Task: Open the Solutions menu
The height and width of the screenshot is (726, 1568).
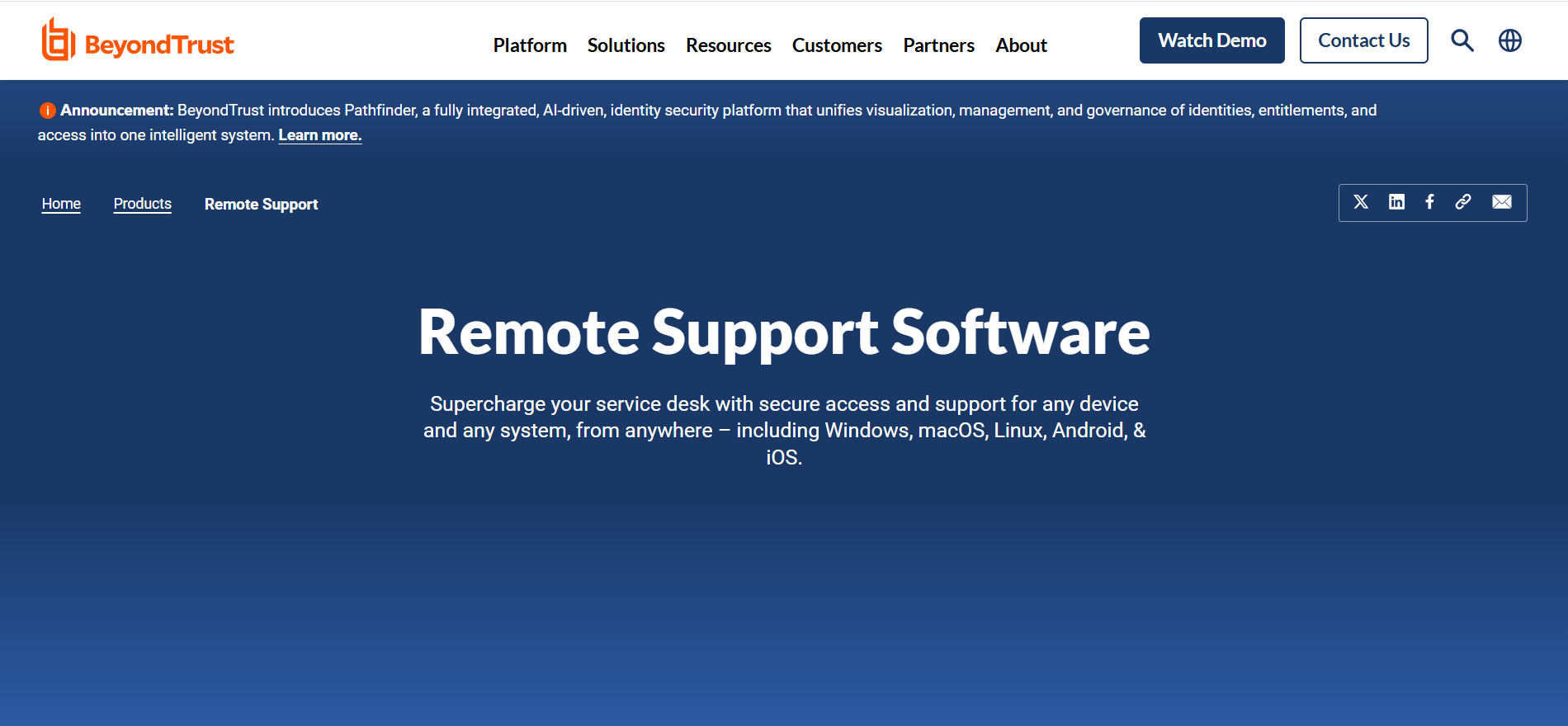Action: point(626,45)
